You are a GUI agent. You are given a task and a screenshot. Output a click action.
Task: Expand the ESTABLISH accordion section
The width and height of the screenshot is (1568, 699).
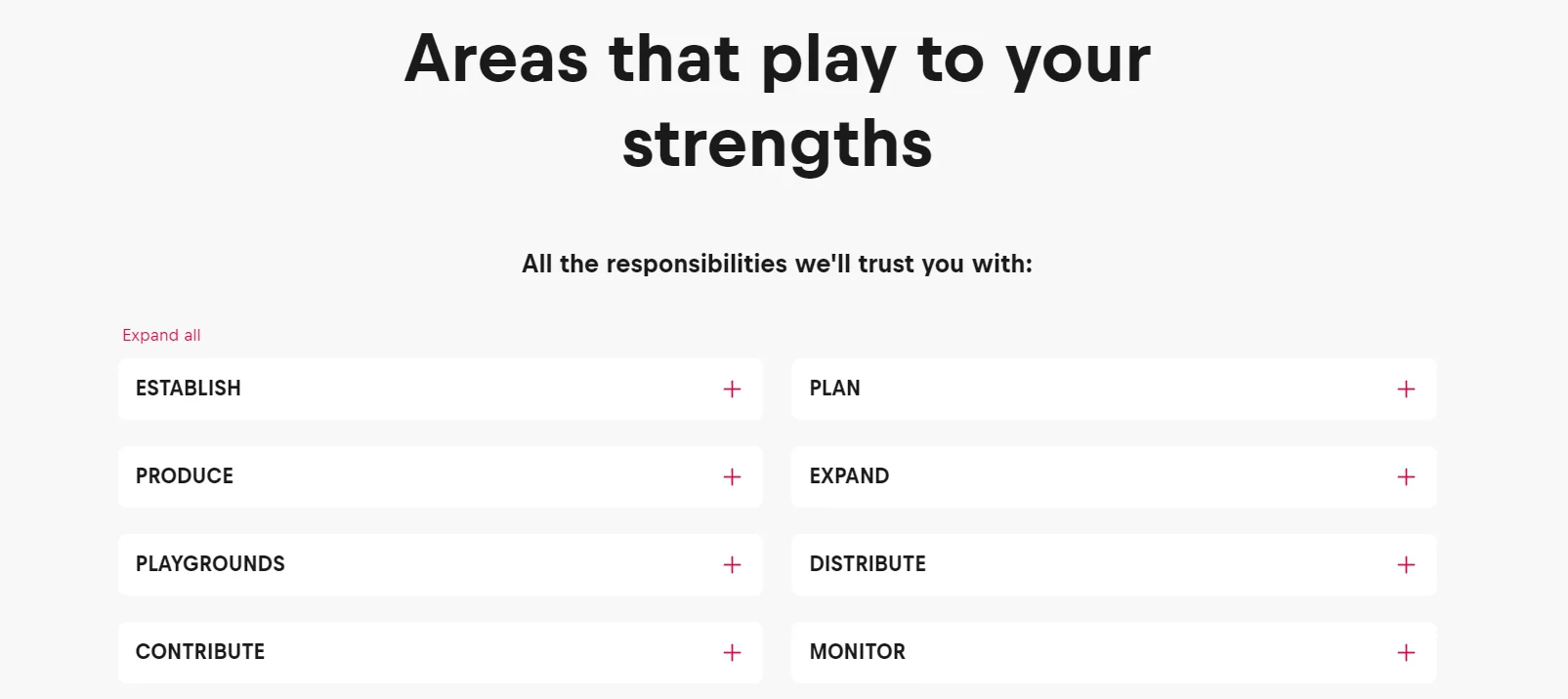coord(189,389)
